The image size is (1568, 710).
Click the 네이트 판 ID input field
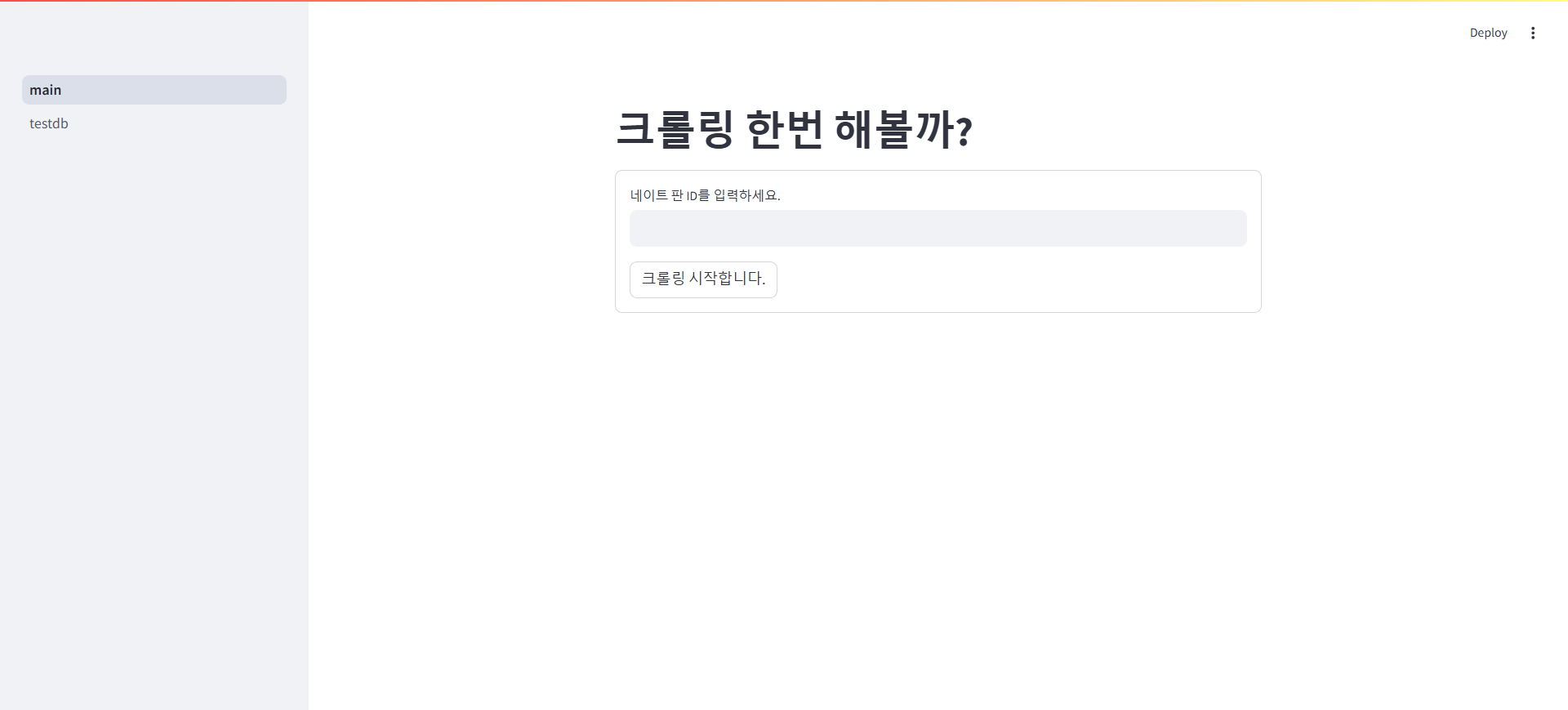click(938, 228)
